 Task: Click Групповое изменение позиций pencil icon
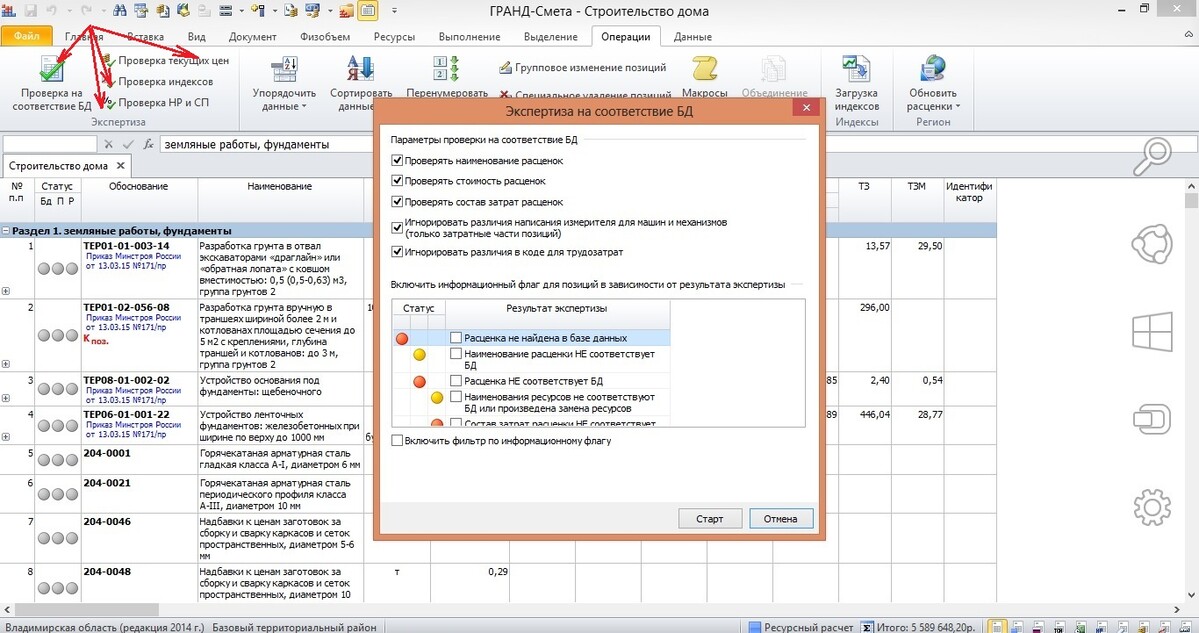tap(505, 68)
